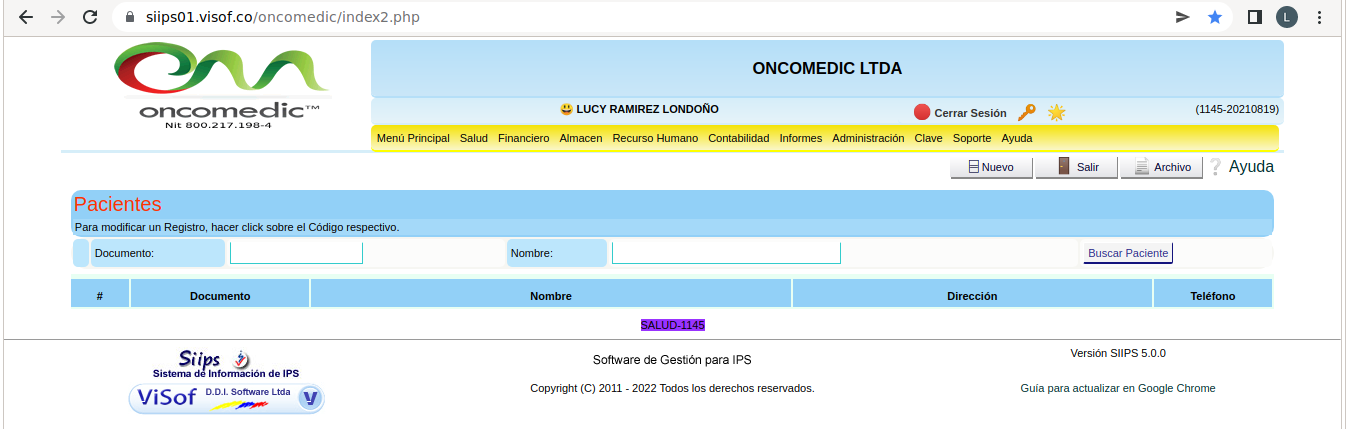Reload the page in browser
This screenshot has width=1346, height=429.
click(90, 17)
